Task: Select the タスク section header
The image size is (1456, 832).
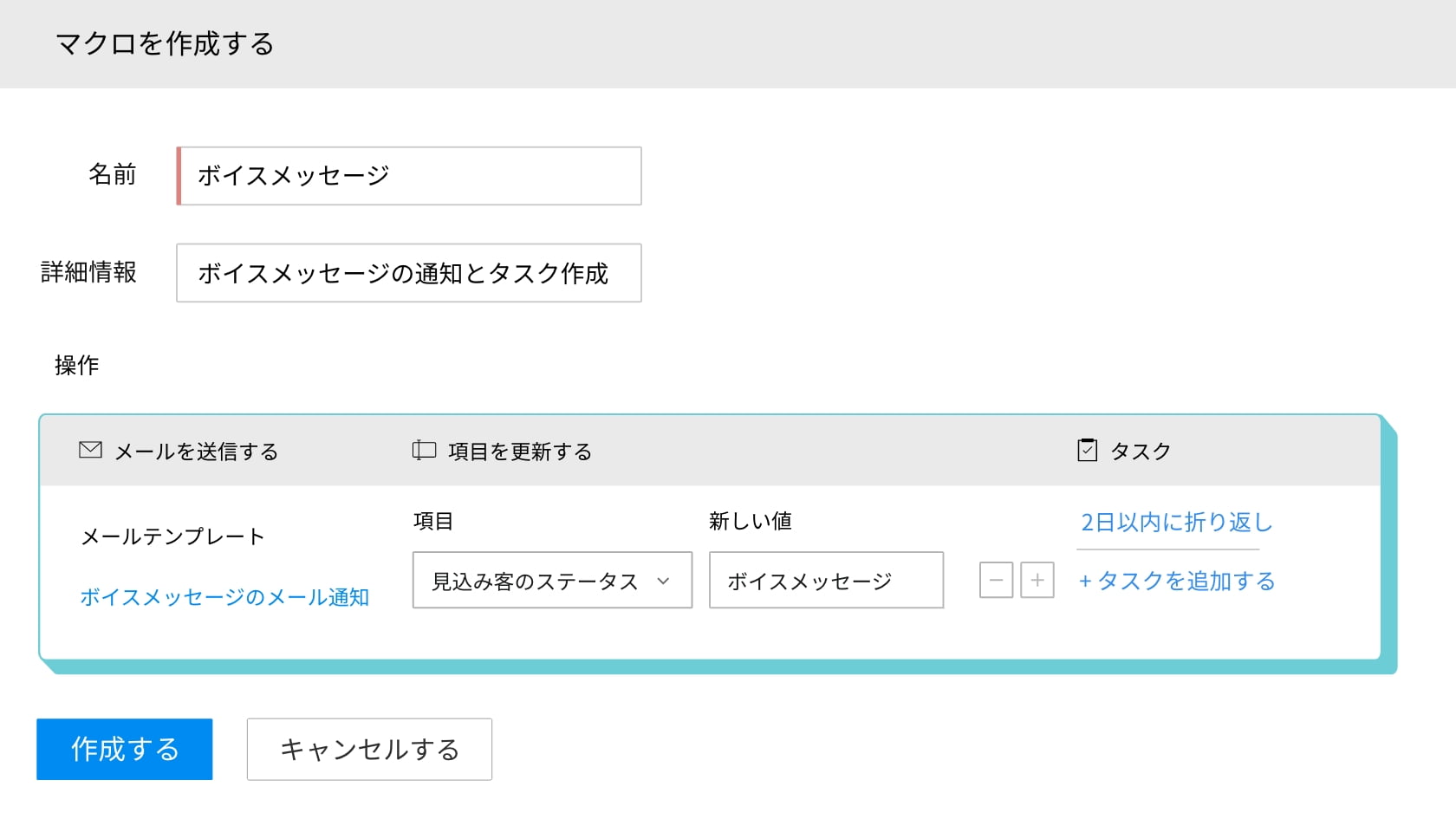Action: [x=1140, y=452]
